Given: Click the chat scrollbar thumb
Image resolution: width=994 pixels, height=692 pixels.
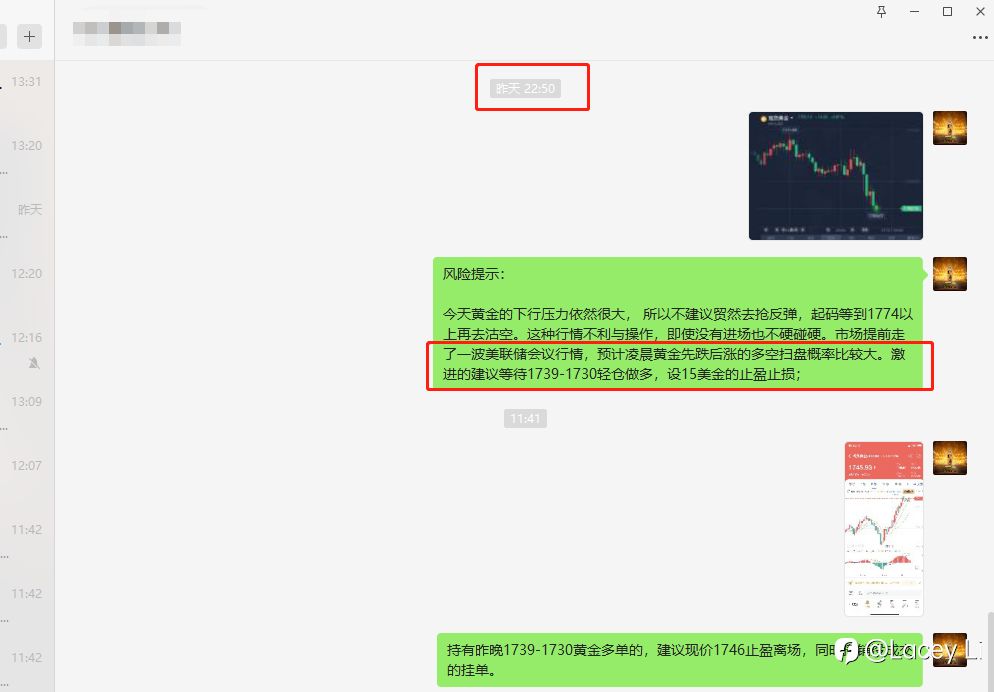Looking at the screenshot, I should (990, 651).
